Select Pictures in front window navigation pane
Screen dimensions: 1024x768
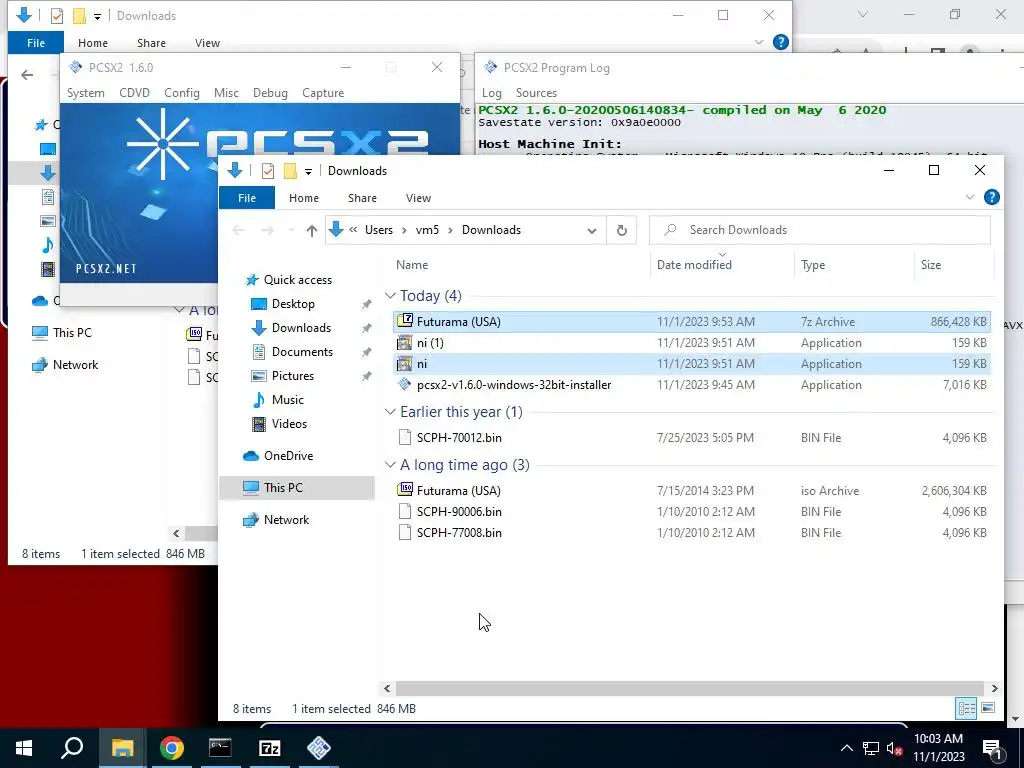click(x=293, y=376)
